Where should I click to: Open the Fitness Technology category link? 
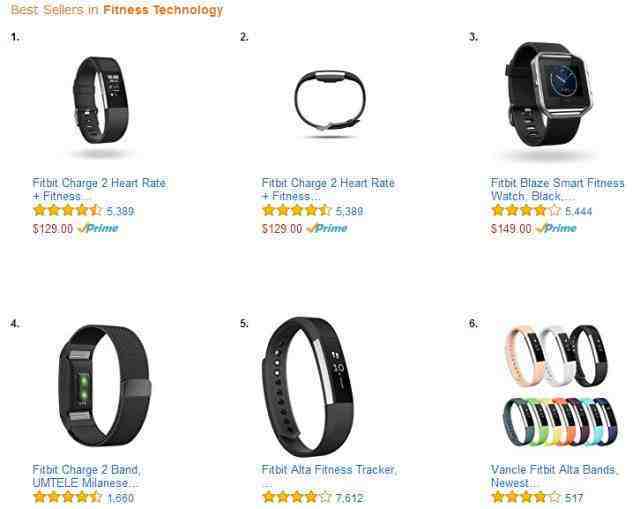point(163,10)
